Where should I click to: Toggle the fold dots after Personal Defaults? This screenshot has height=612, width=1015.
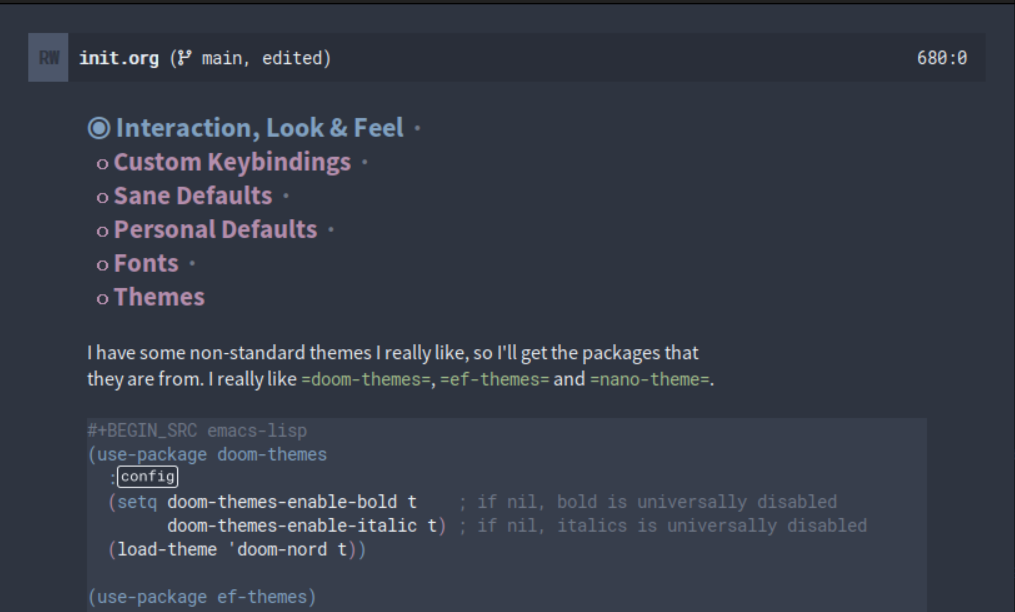point(330,229)
